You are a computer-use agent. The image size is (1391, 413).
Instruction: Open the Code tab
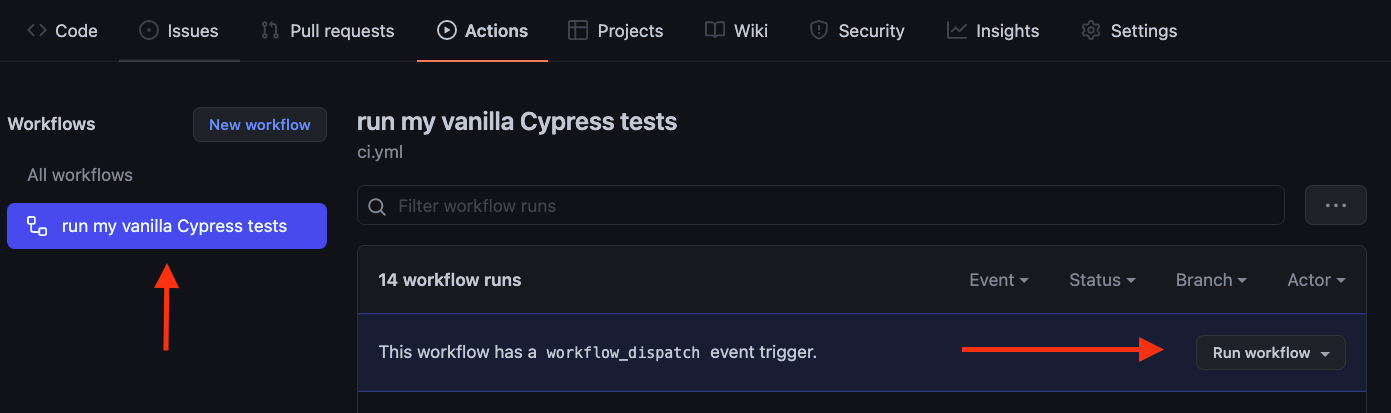click(x=62, y=31)
